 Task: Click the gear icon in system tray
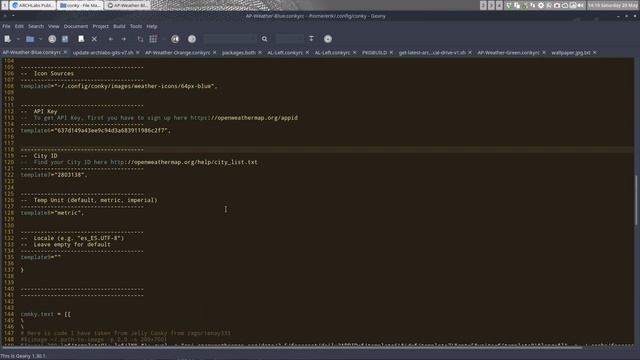tap(541, 5)
